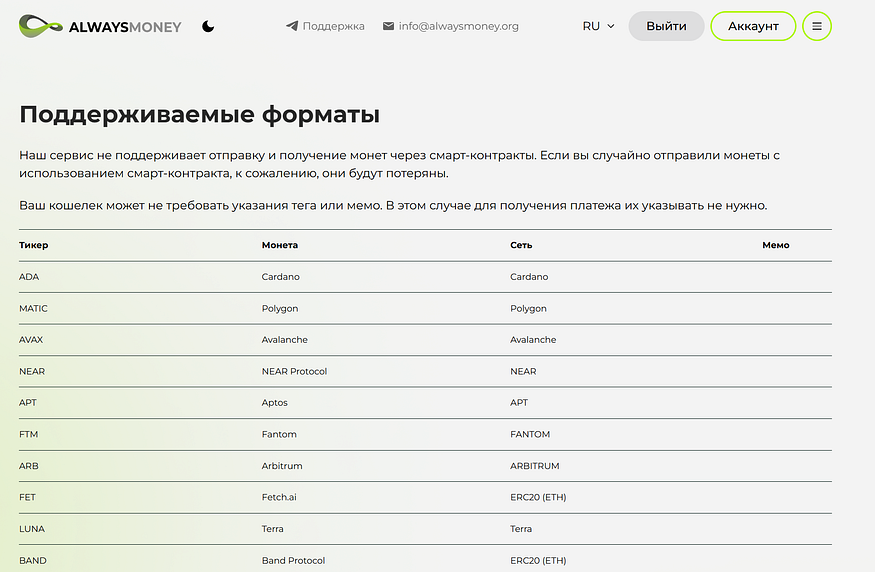
Task: Click the Выйти logout button
Action: click(666, 26)
